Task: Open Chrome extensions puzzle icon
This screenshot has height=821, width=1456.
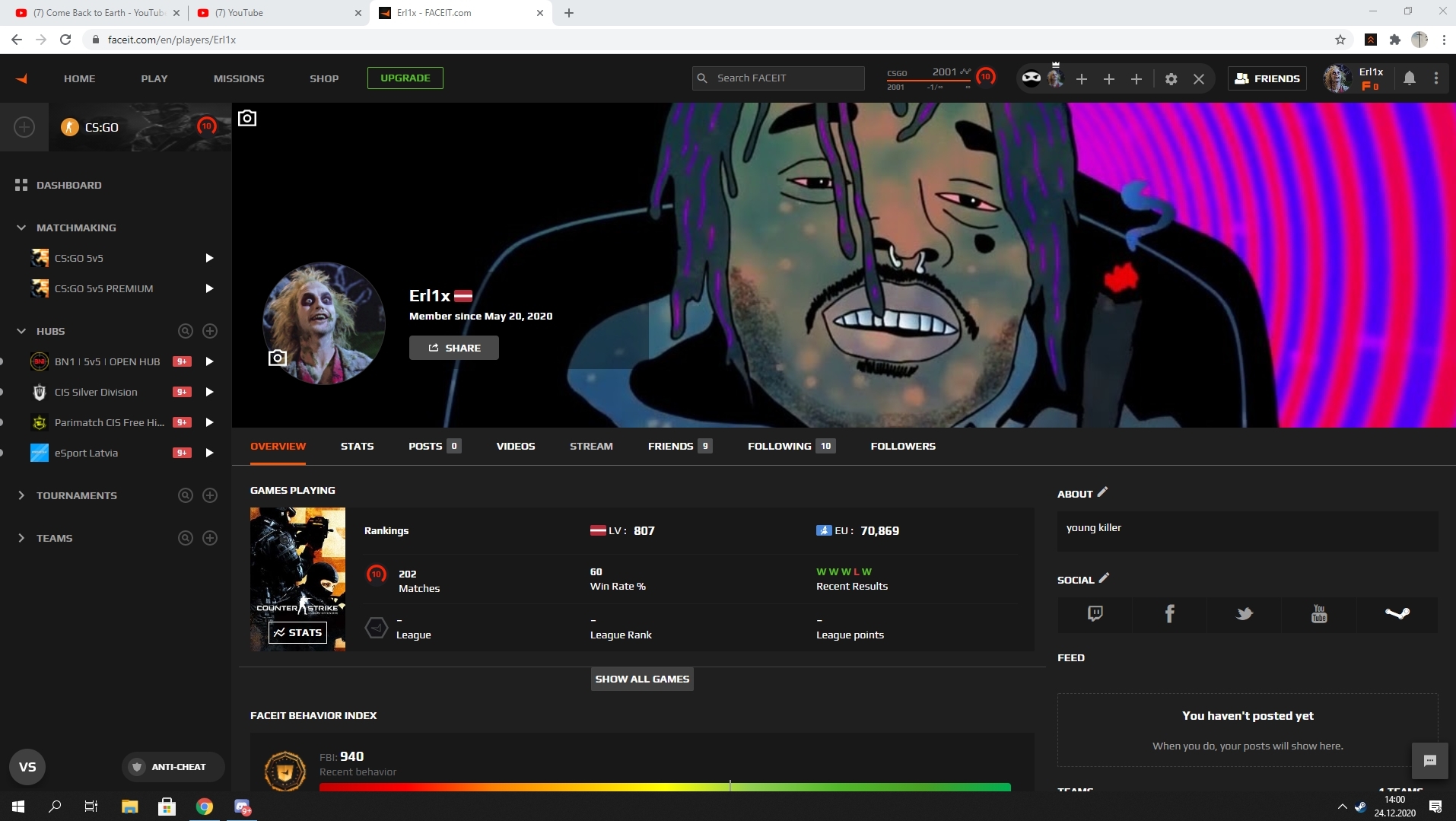Action: 1394,40
